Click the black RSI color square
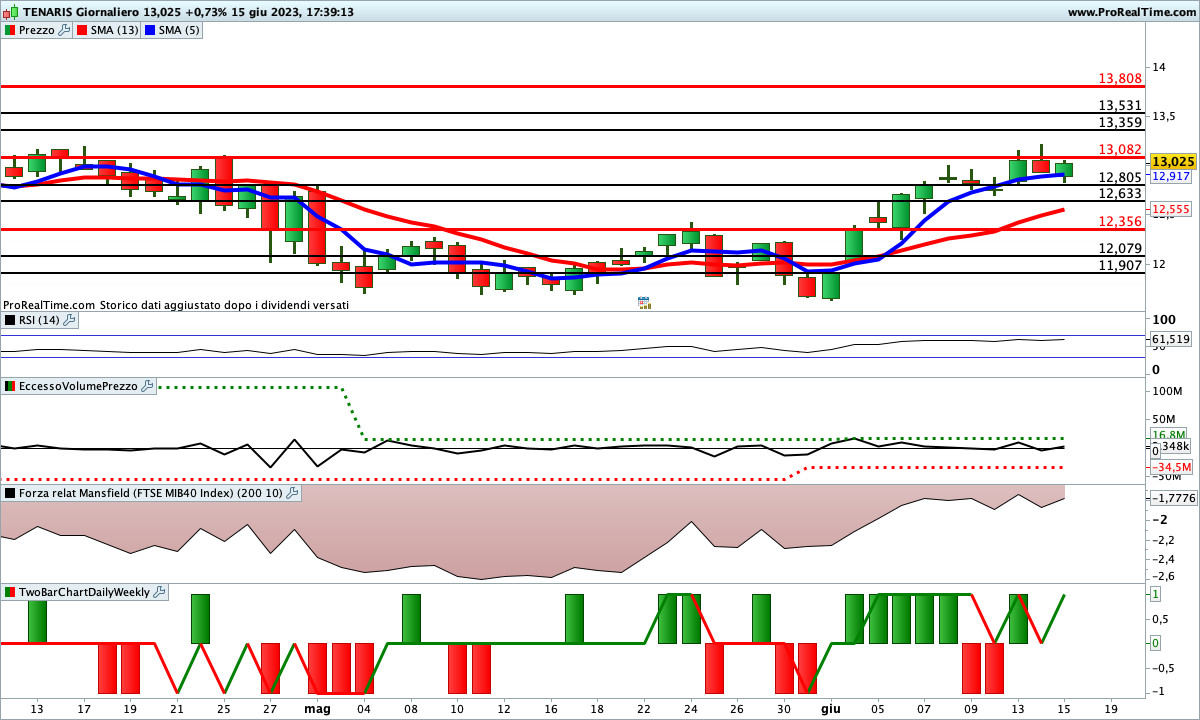1200x720 pixels. pos(10,320)
